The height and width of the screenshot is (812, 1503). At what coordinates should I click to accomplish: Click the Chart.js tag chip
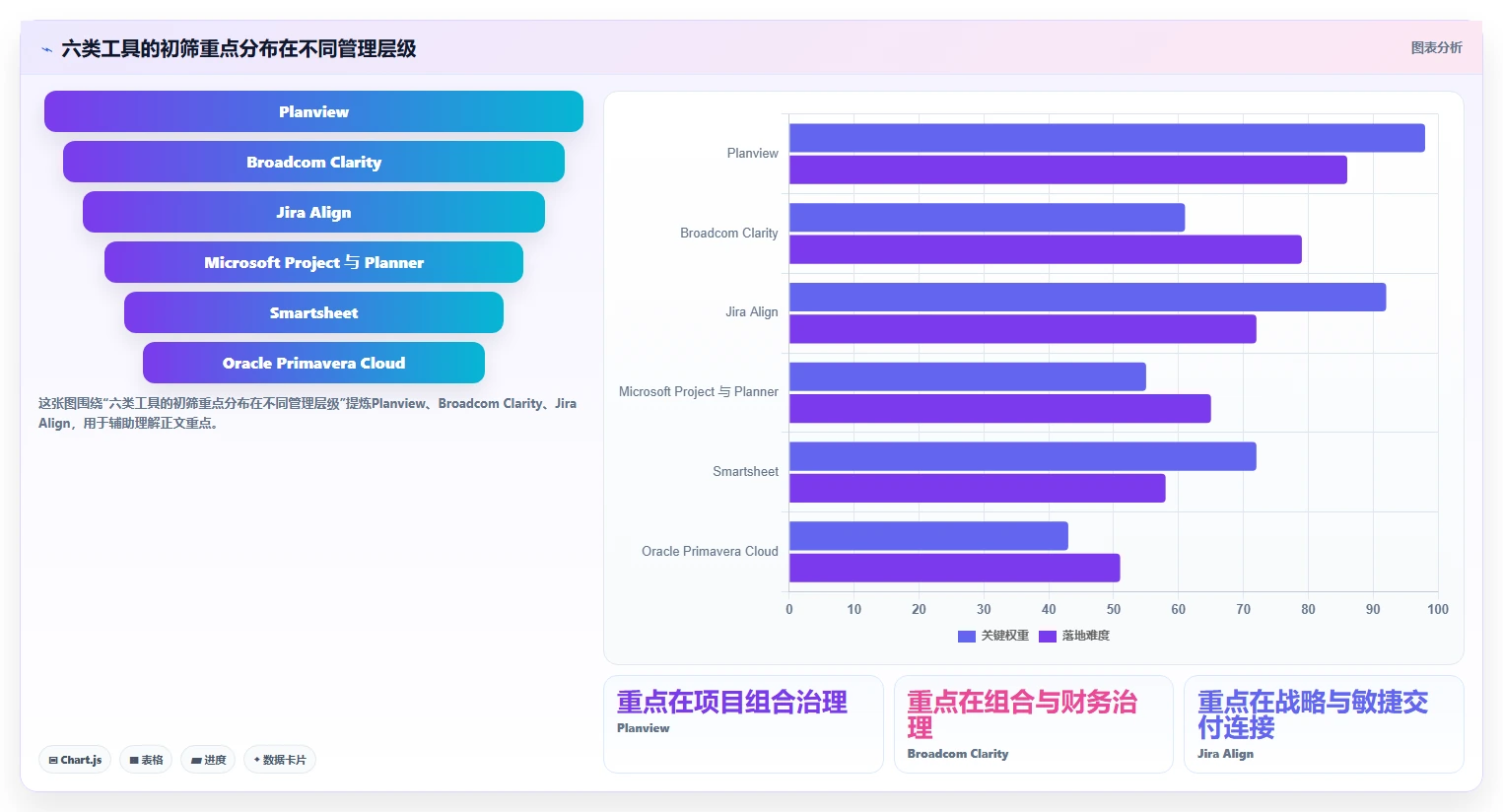(x=75, y=760)
